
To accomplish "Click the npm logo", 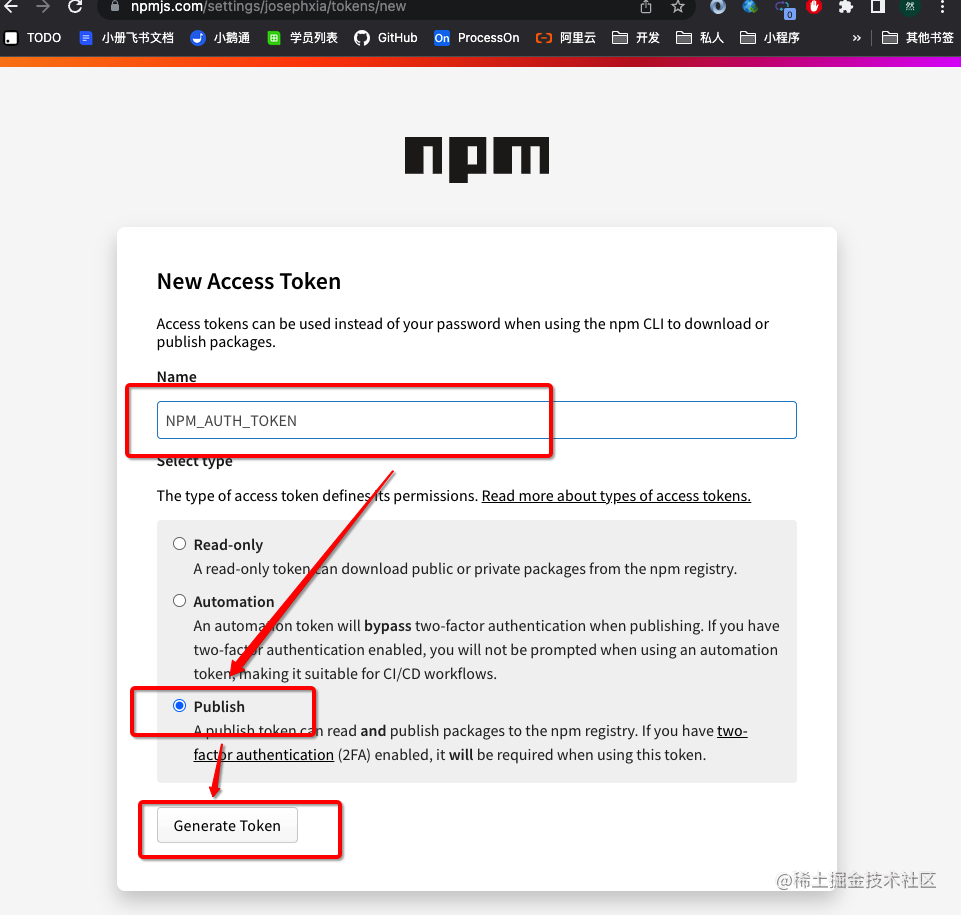I will 476,159.
